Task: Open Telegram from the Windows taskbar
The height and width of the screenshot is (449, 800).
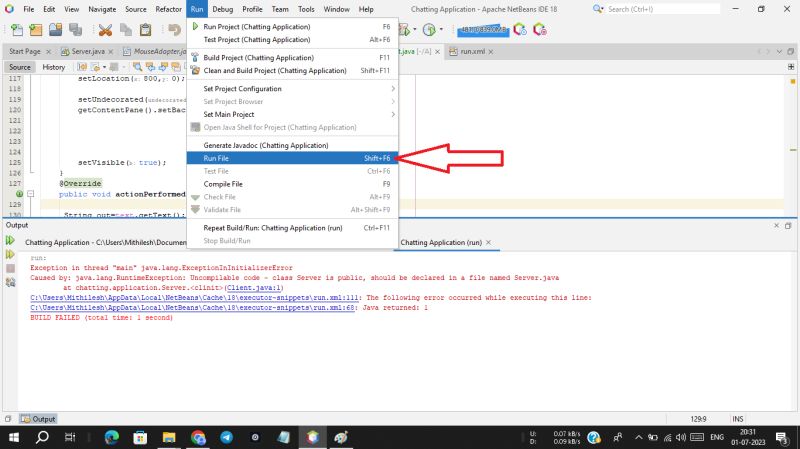Action: click(x=227, y=437)
